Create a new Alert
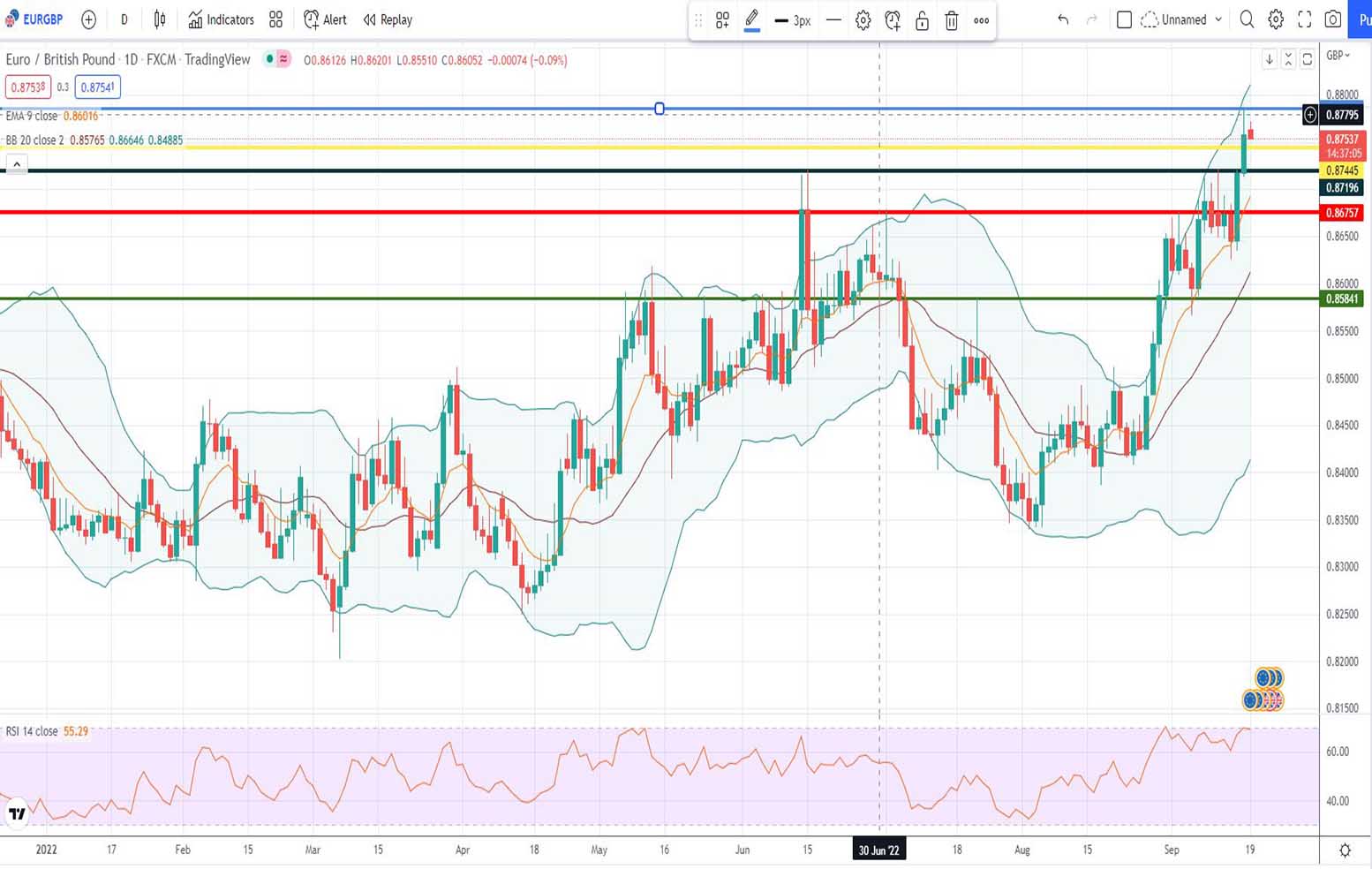 [x=325, y=19]
